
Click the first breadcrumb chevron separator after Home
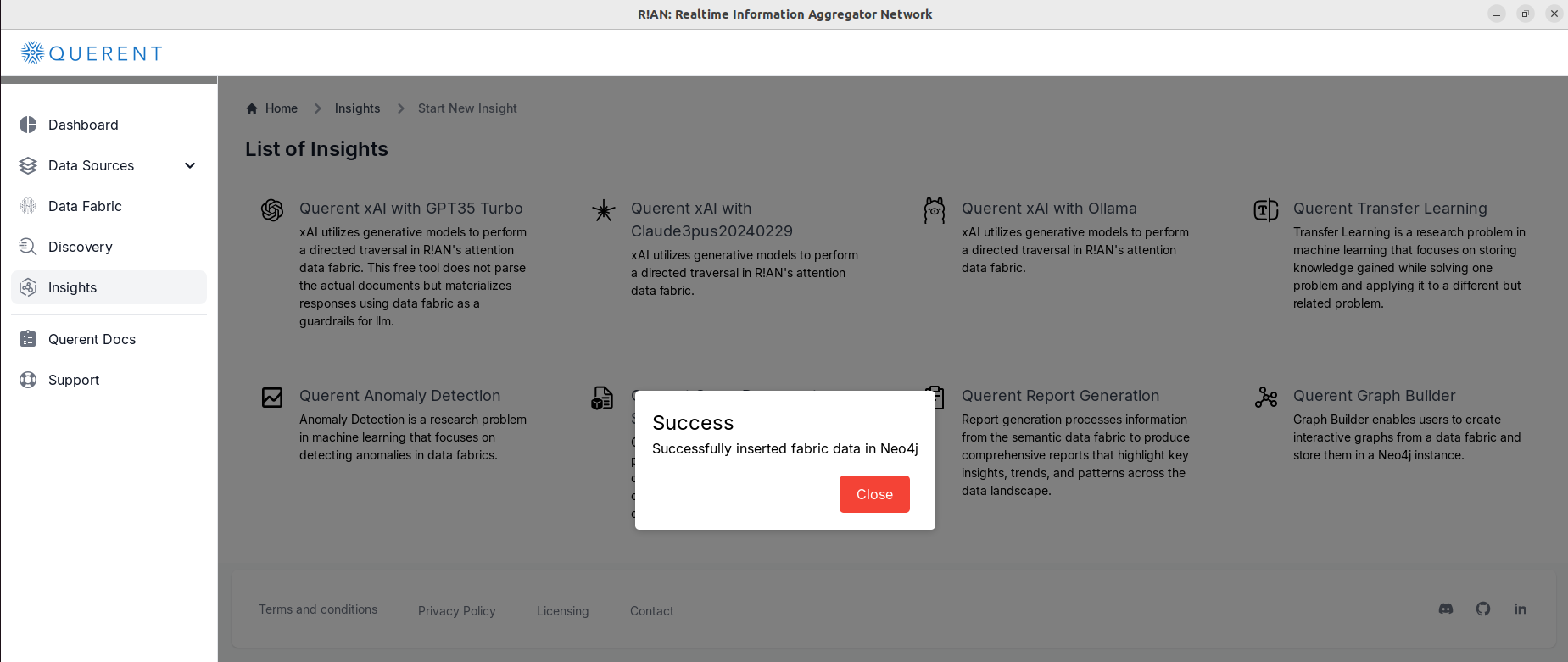click(x=318, y=108)
